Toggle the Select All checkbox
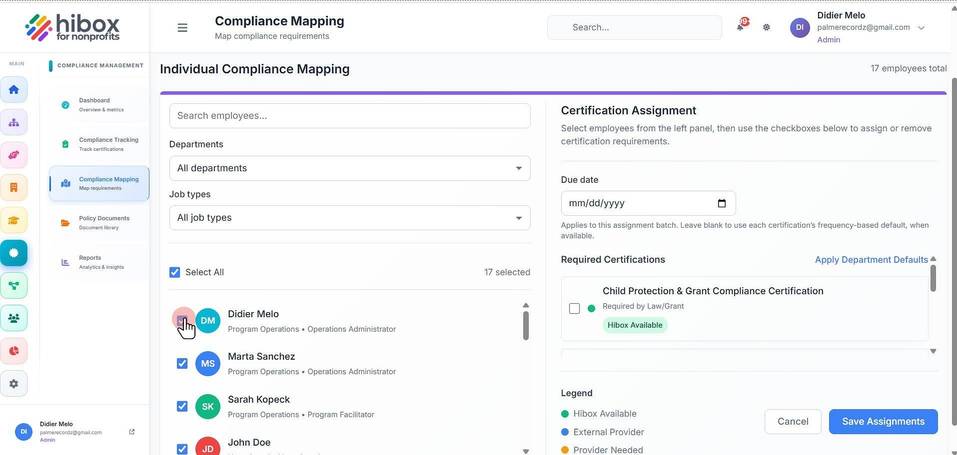This screenshot has height=455, width=957. (175, 272)
